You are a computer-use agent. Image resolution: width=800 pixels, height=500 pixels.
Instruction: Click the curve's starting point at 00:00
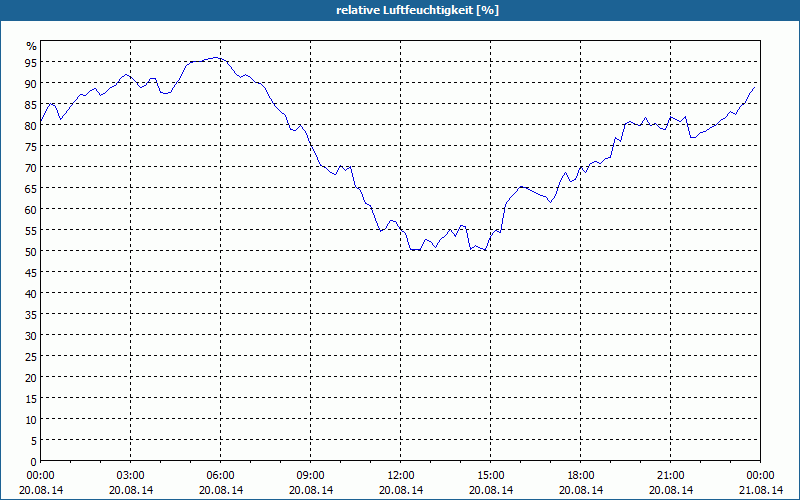pos(41,121)
